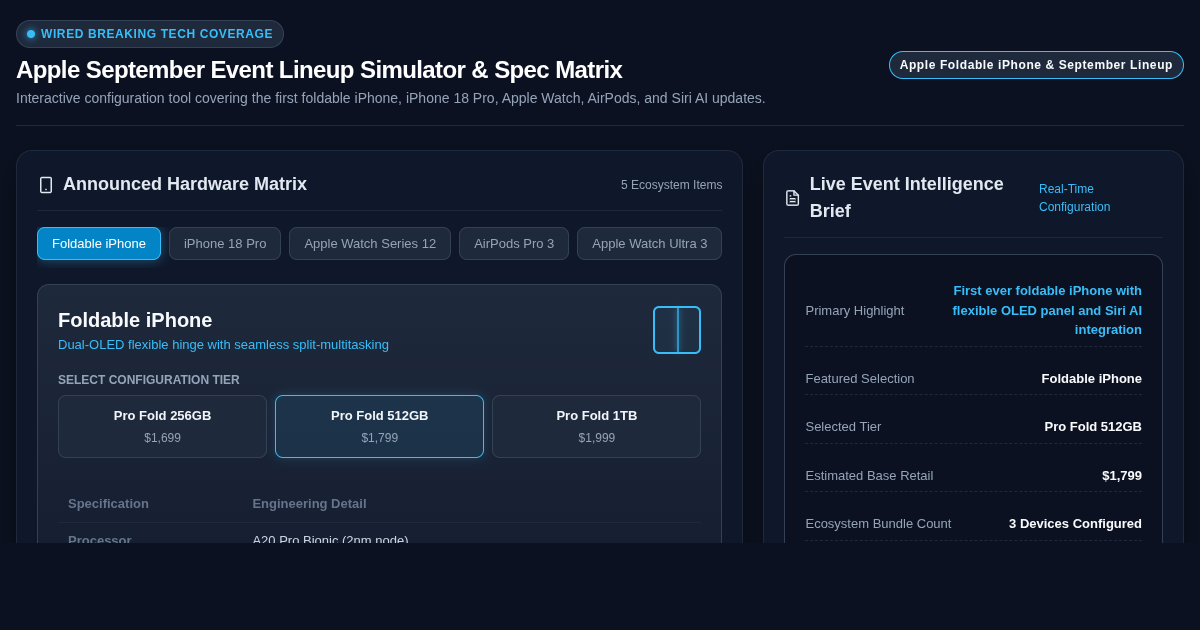Click the Announced Hardware Matrix title
Viewport: 1200px width, 630px height.
point(185,184)
